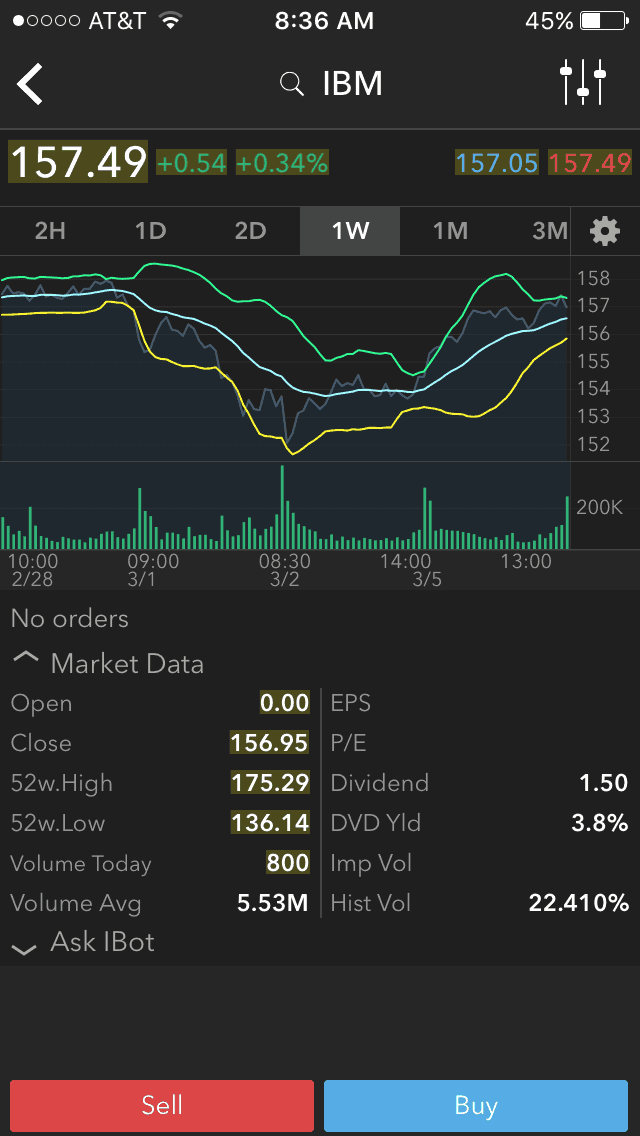Tap the 52w.High value 175.29
This screenshot has height=1136, width=640.
[270, 782]
